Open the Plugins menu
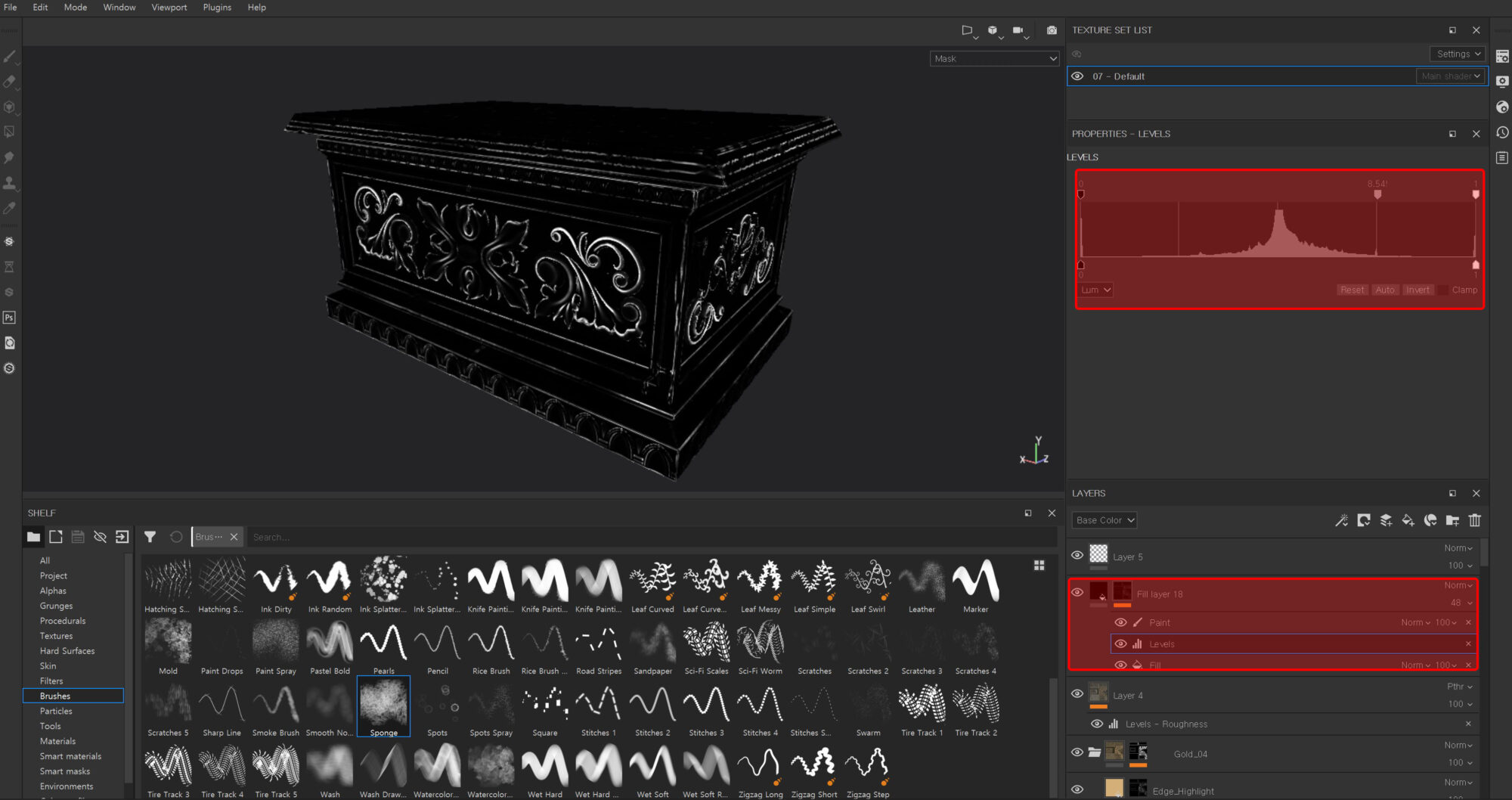 point(217,8)
